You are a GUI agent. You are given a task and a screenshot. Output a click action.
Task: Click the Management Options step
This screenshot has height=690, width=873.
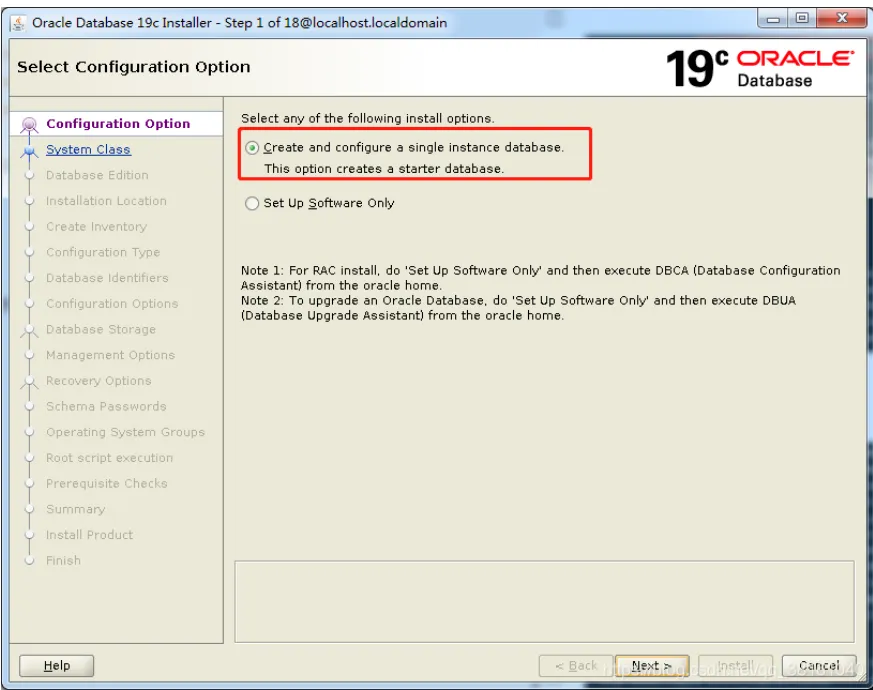(110, 355)
